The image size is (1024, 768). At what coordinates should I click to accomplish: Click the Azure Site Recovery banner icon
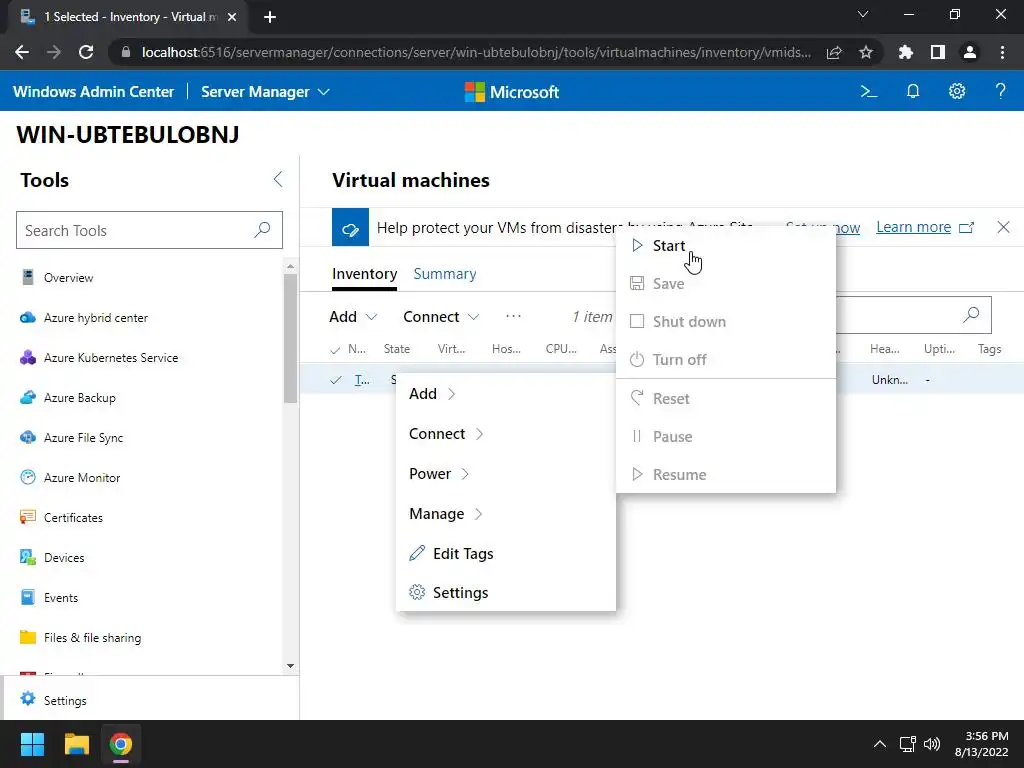(x=350, y=227)
